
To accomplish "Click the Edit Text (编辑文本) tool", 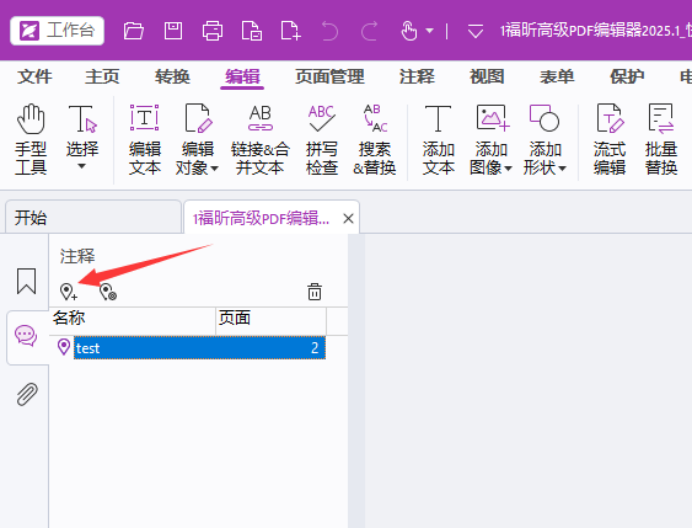I will 145,140.
